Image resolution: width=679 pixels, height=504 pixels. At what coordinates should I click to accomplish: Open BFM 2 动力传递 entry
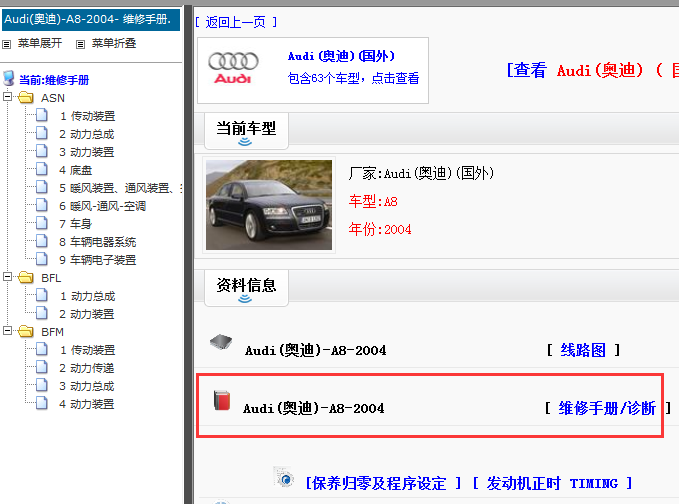point(87,368)
